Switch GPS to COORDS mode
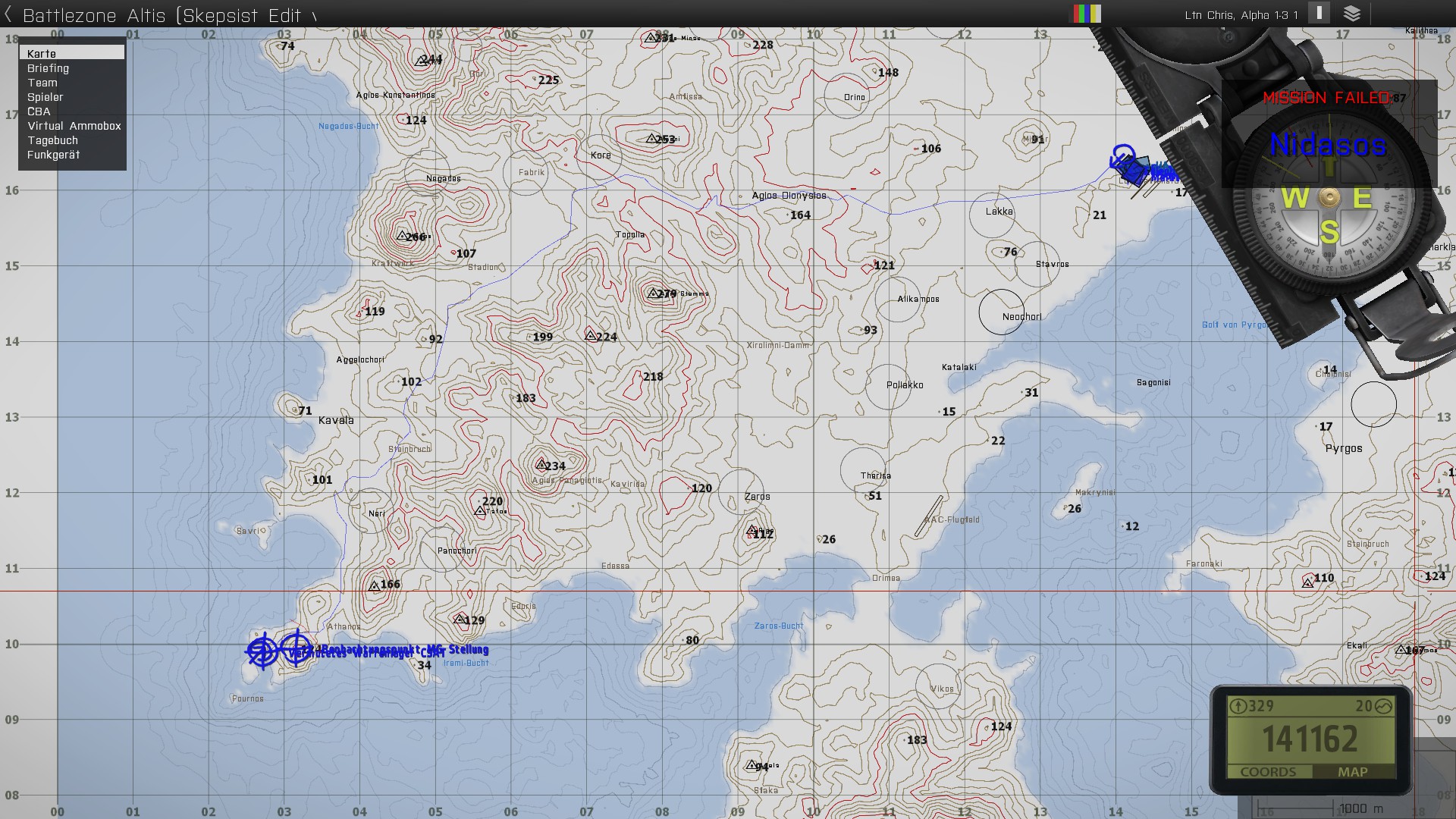 point(1268,772)
